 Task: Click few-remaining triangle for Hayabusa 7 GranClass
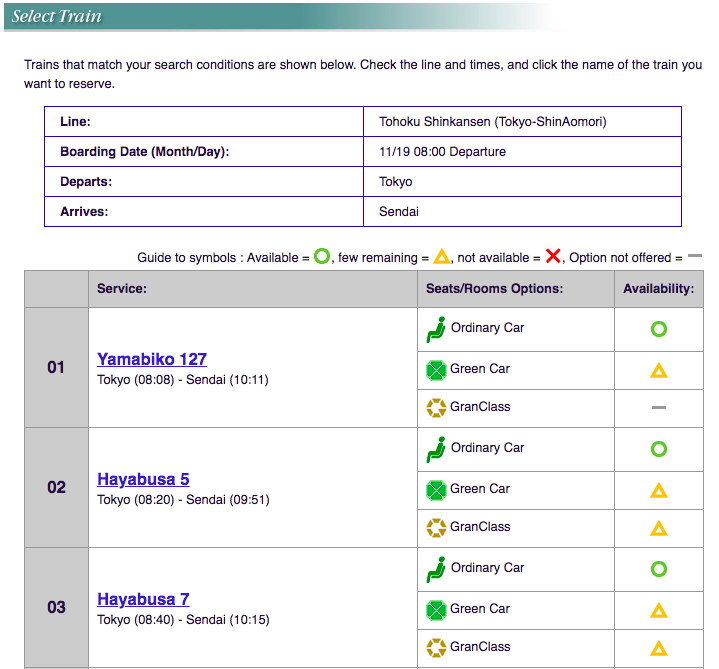[x=659, y=648]
